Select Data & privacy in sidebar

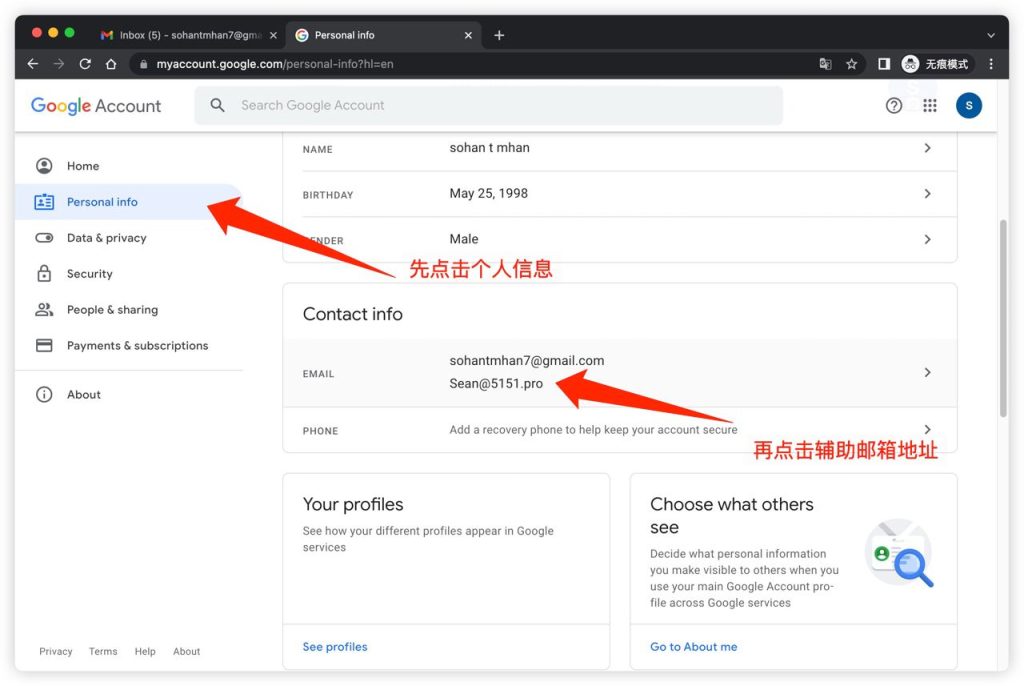tap(106, 238)
